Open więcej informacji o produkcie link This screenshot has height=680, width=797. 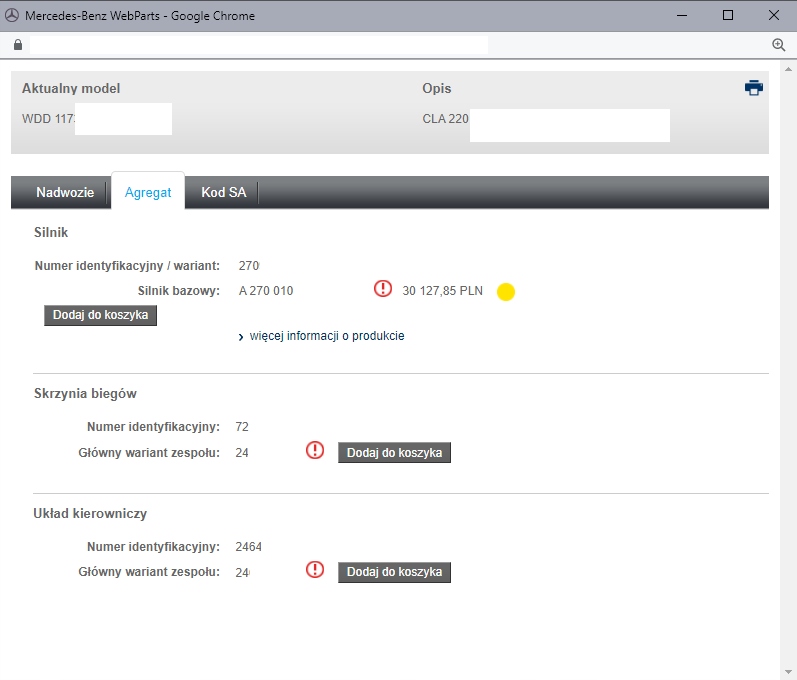pyautogui.click(x=327, y=336)
